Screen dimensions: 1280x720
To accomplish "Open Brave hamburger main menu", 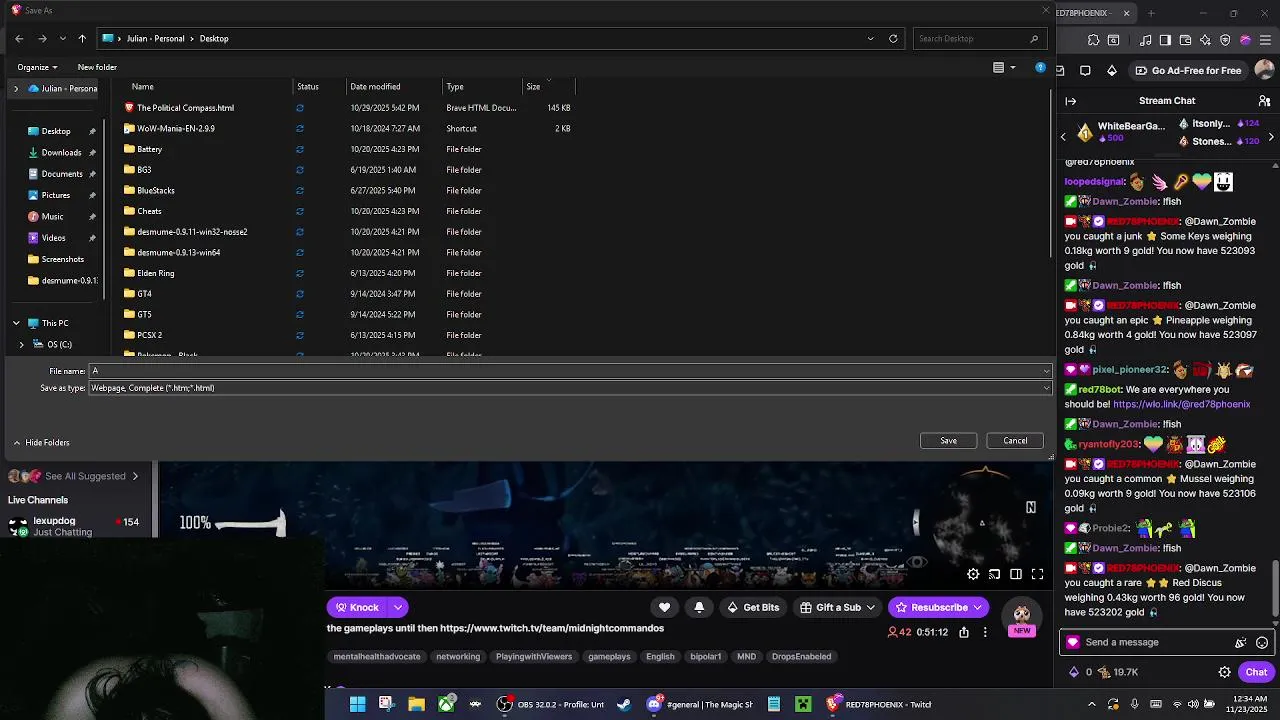I will (1265, 41).
